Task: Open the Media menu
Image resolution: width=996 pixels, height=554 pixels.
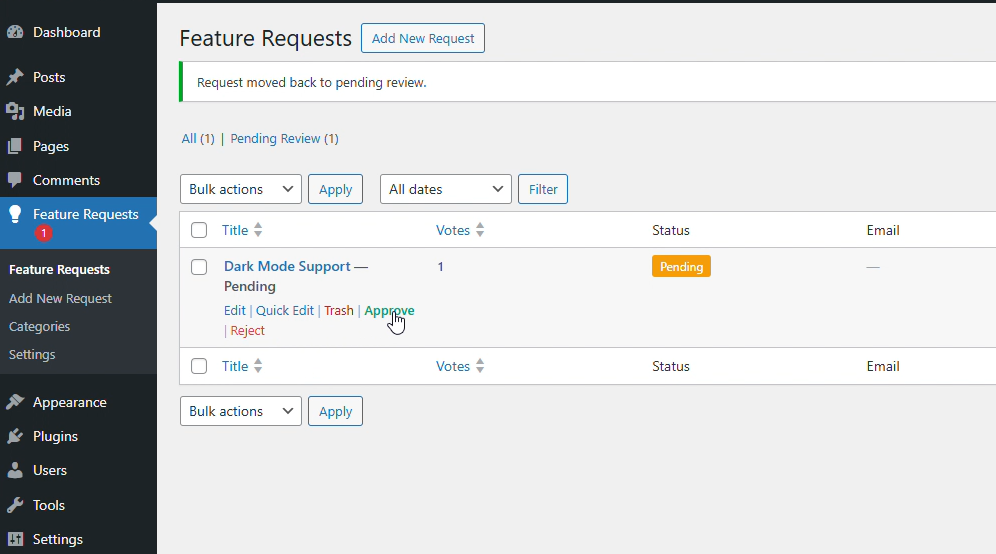Action: (x=52, y=112)
